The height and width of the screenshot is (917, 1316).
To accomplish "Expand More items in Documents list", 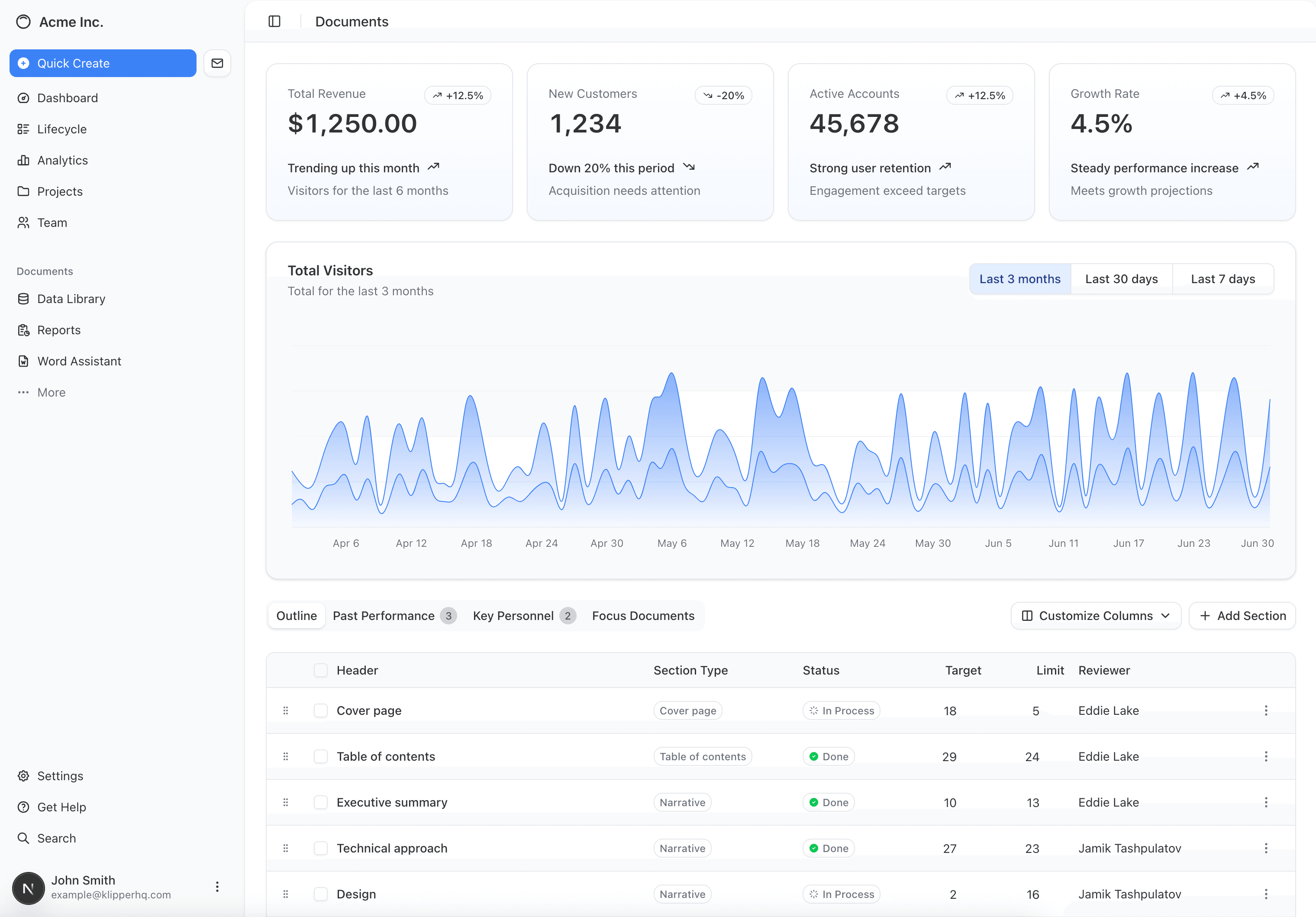I will point(51,393).
